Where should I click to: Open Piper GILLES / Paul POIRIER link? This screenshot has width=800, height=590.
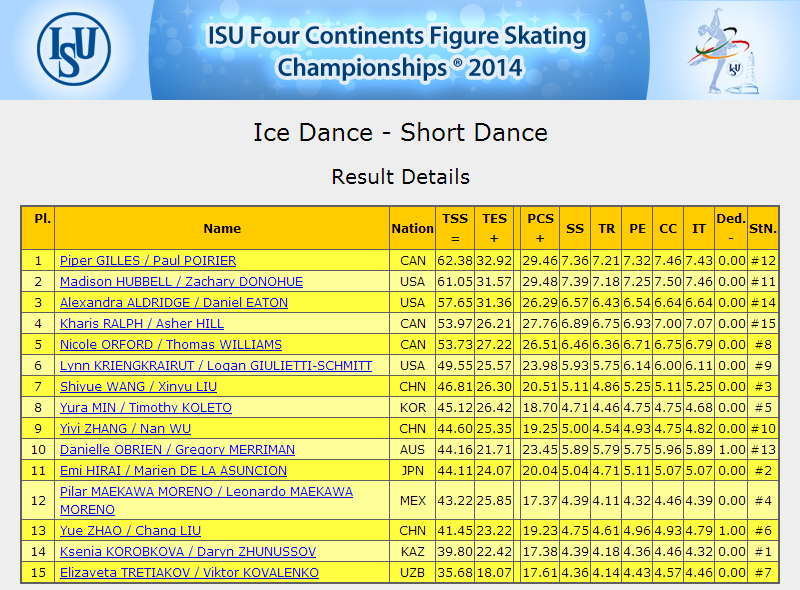click(148, 260)
